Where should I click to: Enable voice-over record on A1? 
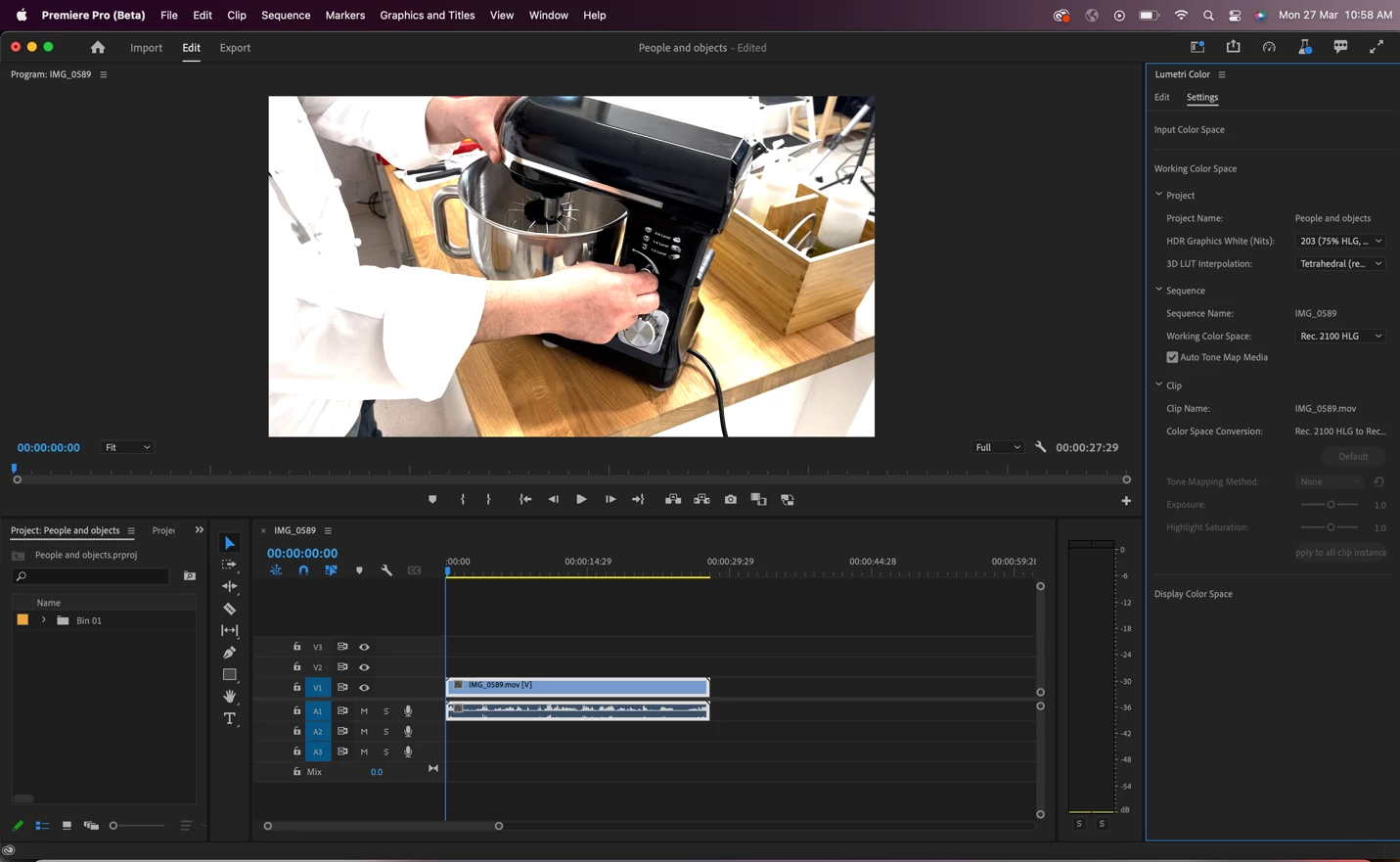(x=408, y=711)
